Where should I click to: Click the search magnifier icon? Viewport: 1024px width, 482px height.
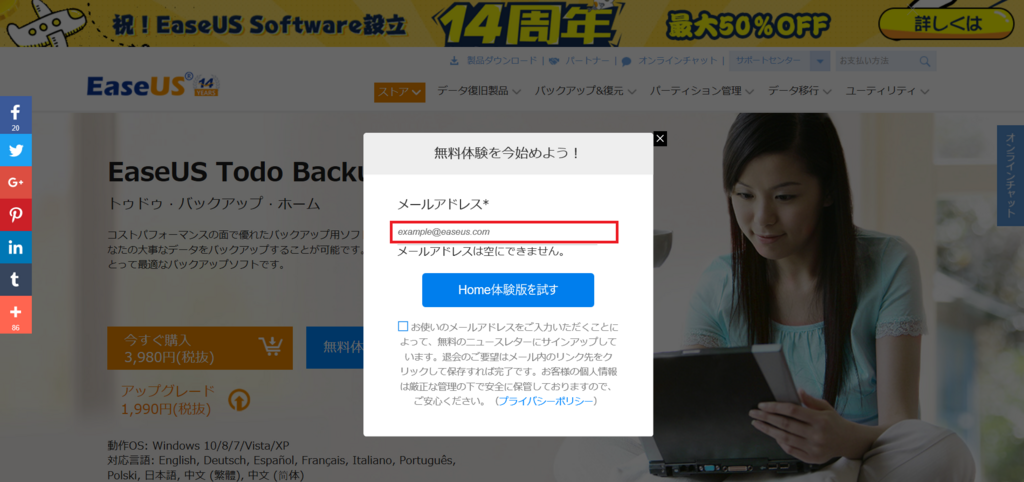coord(925,61)
